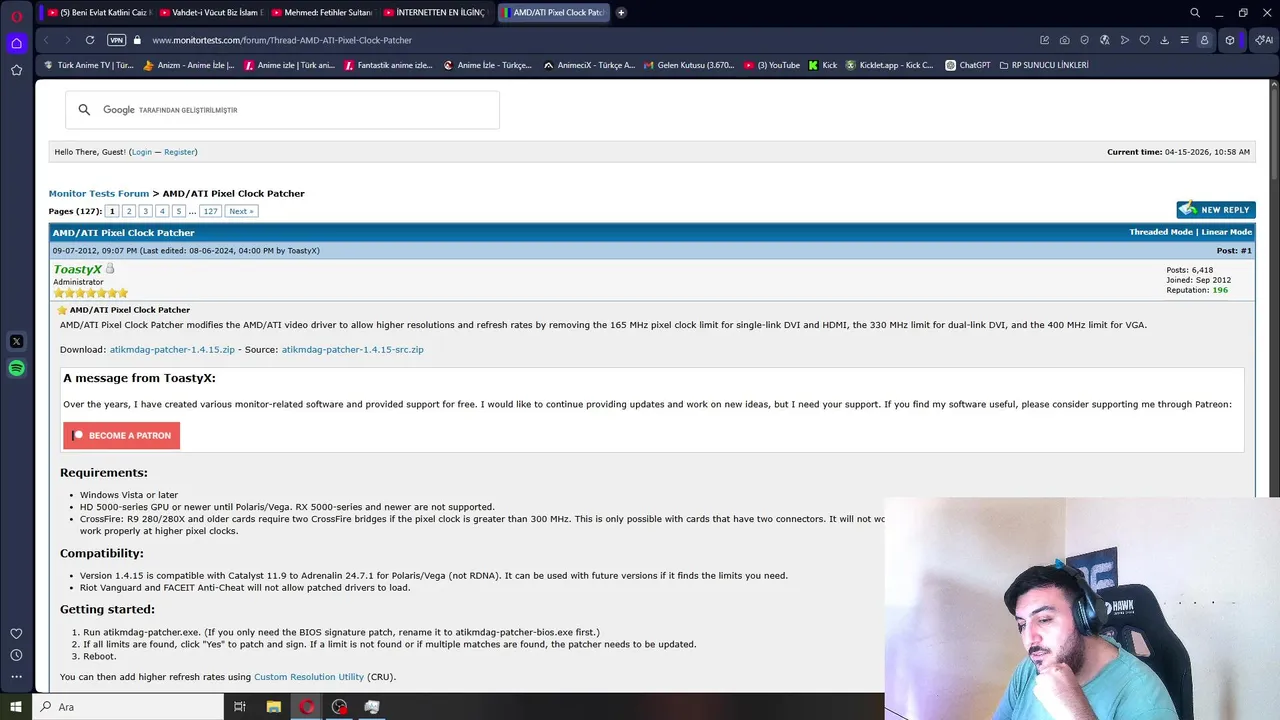Jump to last page 127
Viewport: 1280px width, 720px height.
click(210, 211)
